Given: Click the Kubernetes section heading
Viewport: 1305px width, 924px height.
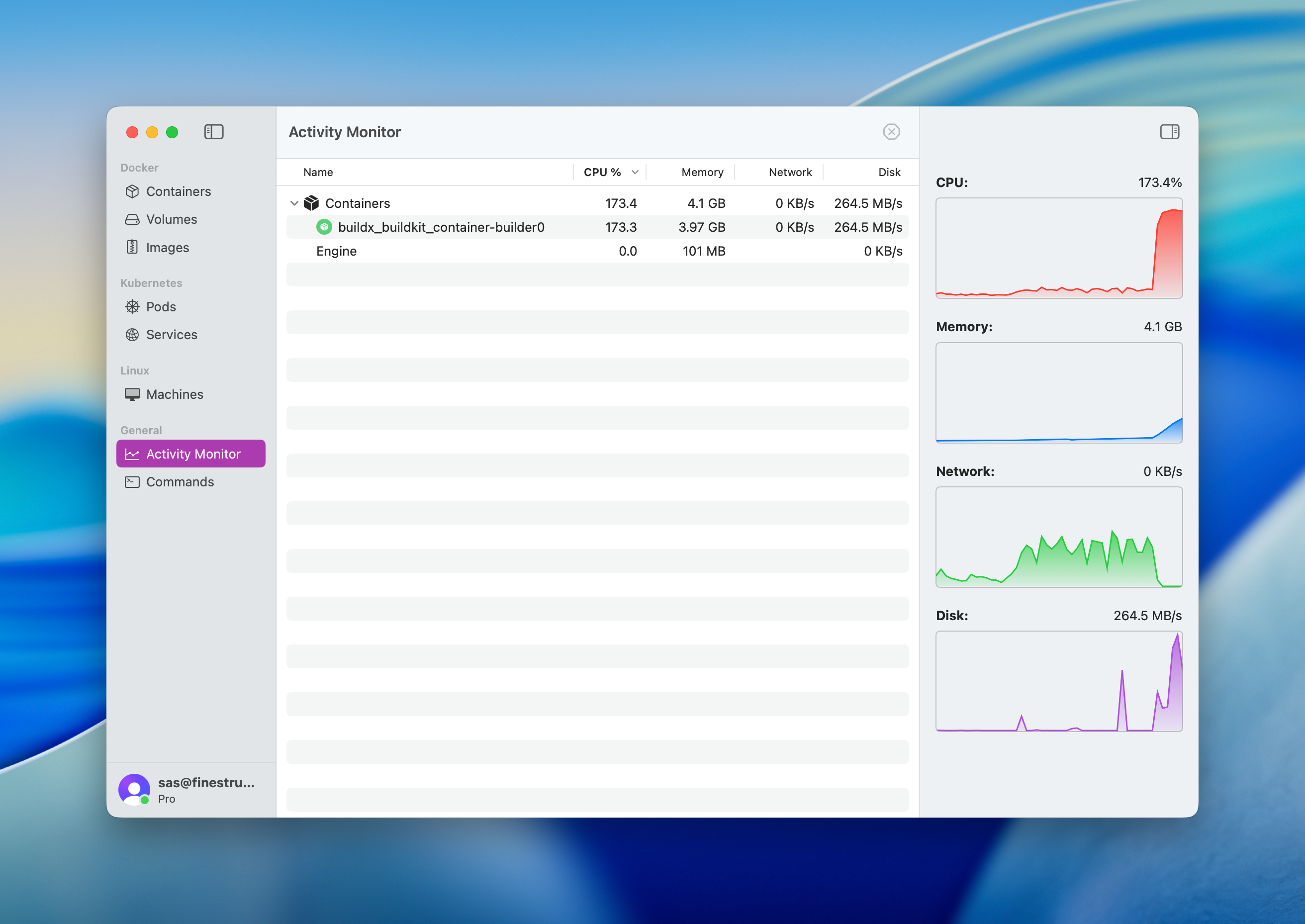Looking at the screenshot, I should (151, 283).
